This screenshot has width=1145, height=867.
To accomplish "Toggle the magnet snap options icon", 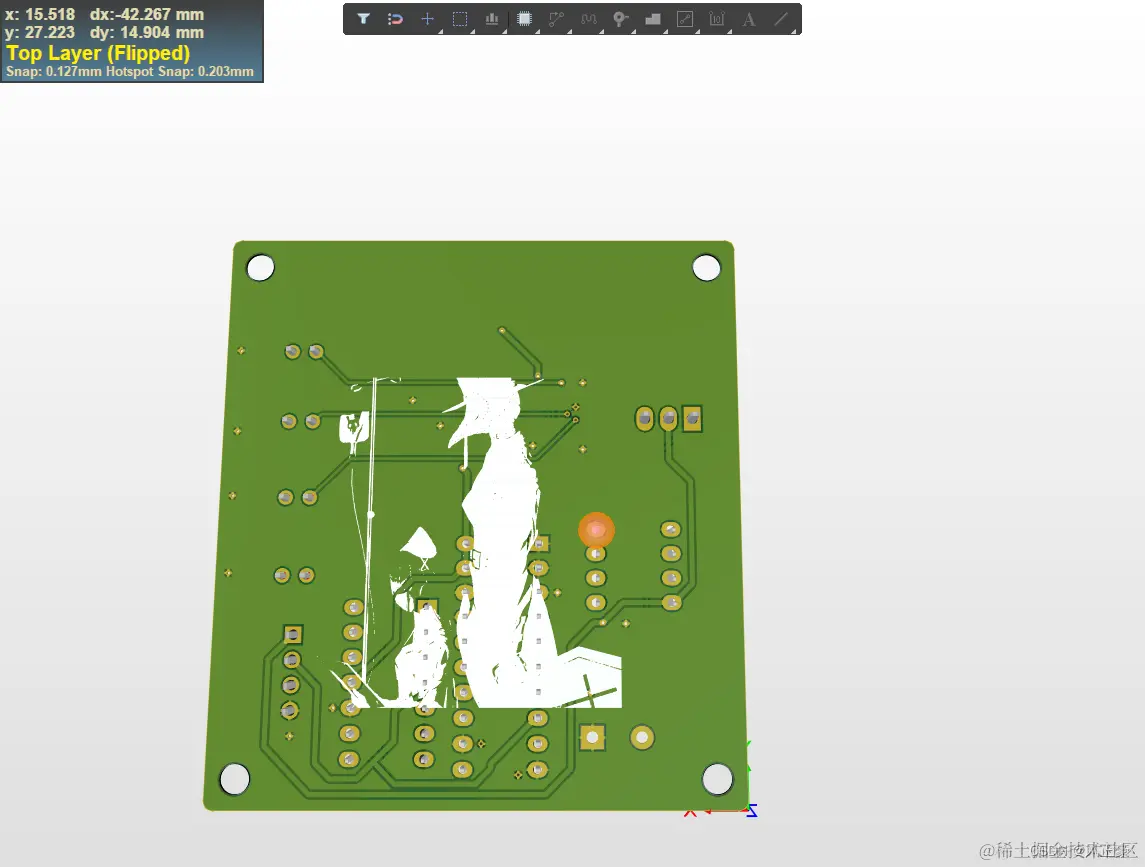I will click(395, 19).
